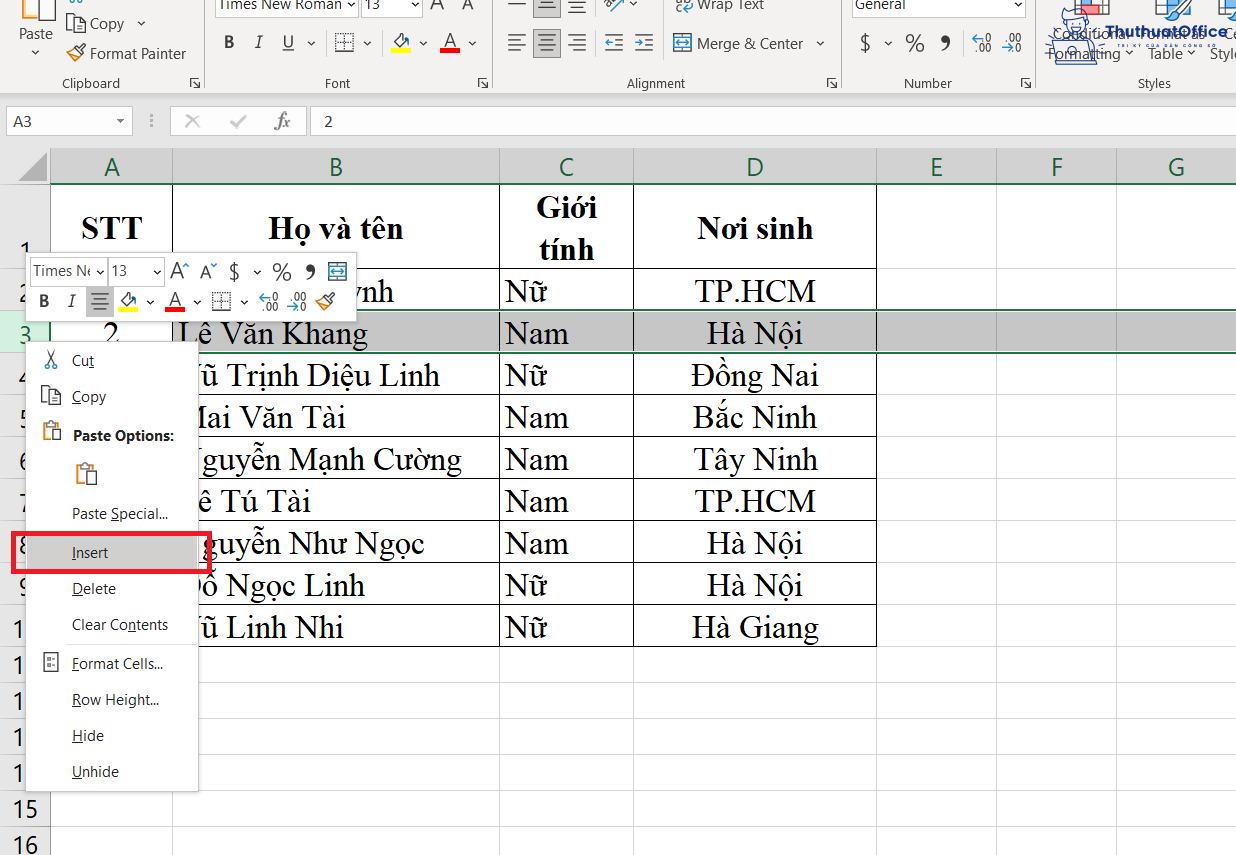Select the Merge & Center command

point(743,43)
